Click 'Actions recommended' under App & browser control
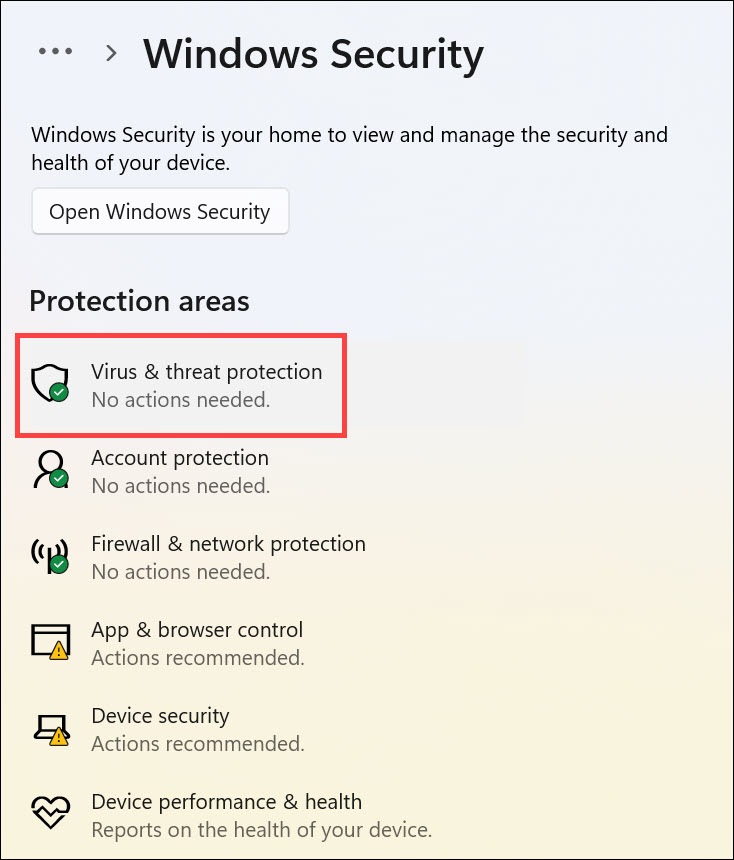 [198, 658]
